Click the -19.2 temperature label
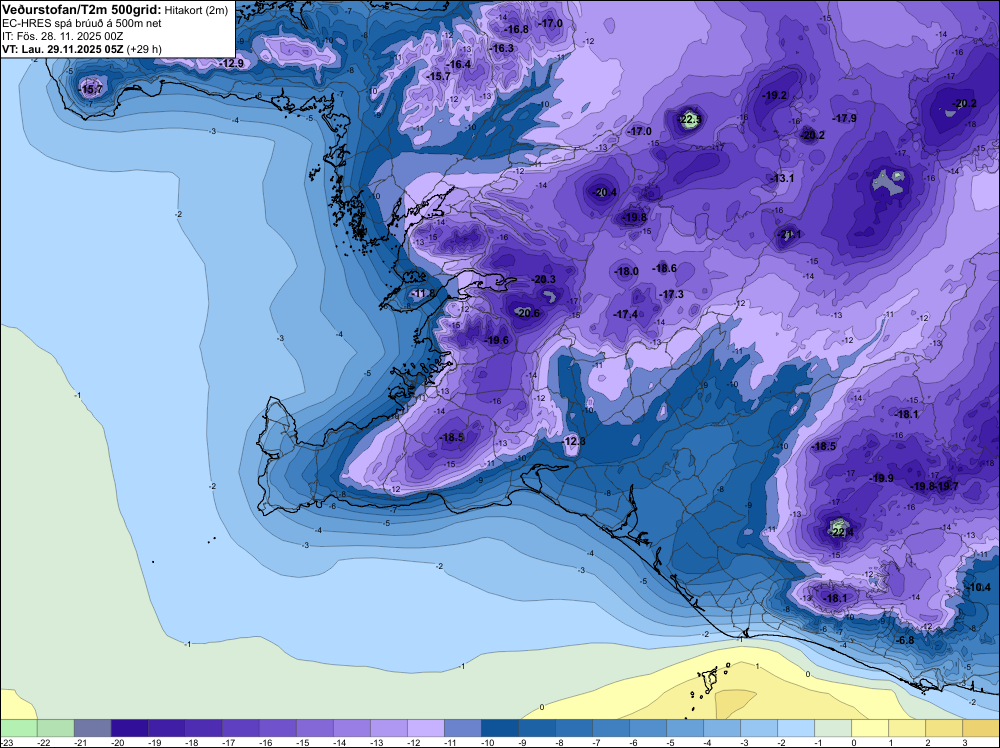This screenshot has width=1000, height=748. click(775, 96)
